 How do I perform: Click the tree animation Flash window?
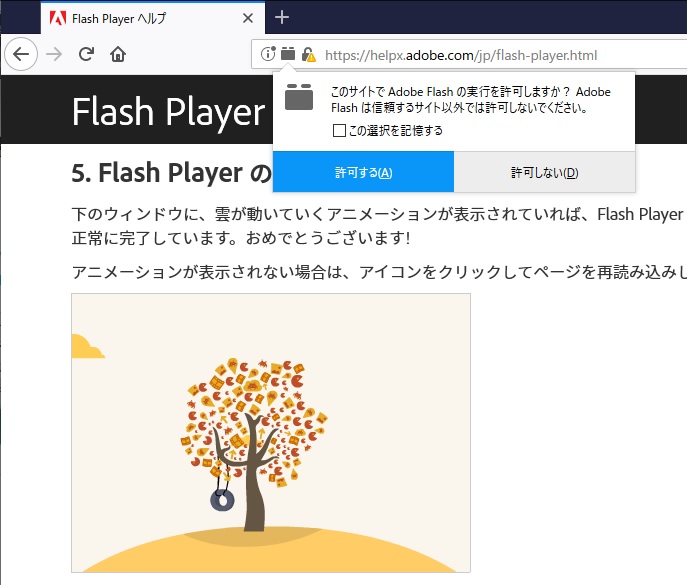270,432
